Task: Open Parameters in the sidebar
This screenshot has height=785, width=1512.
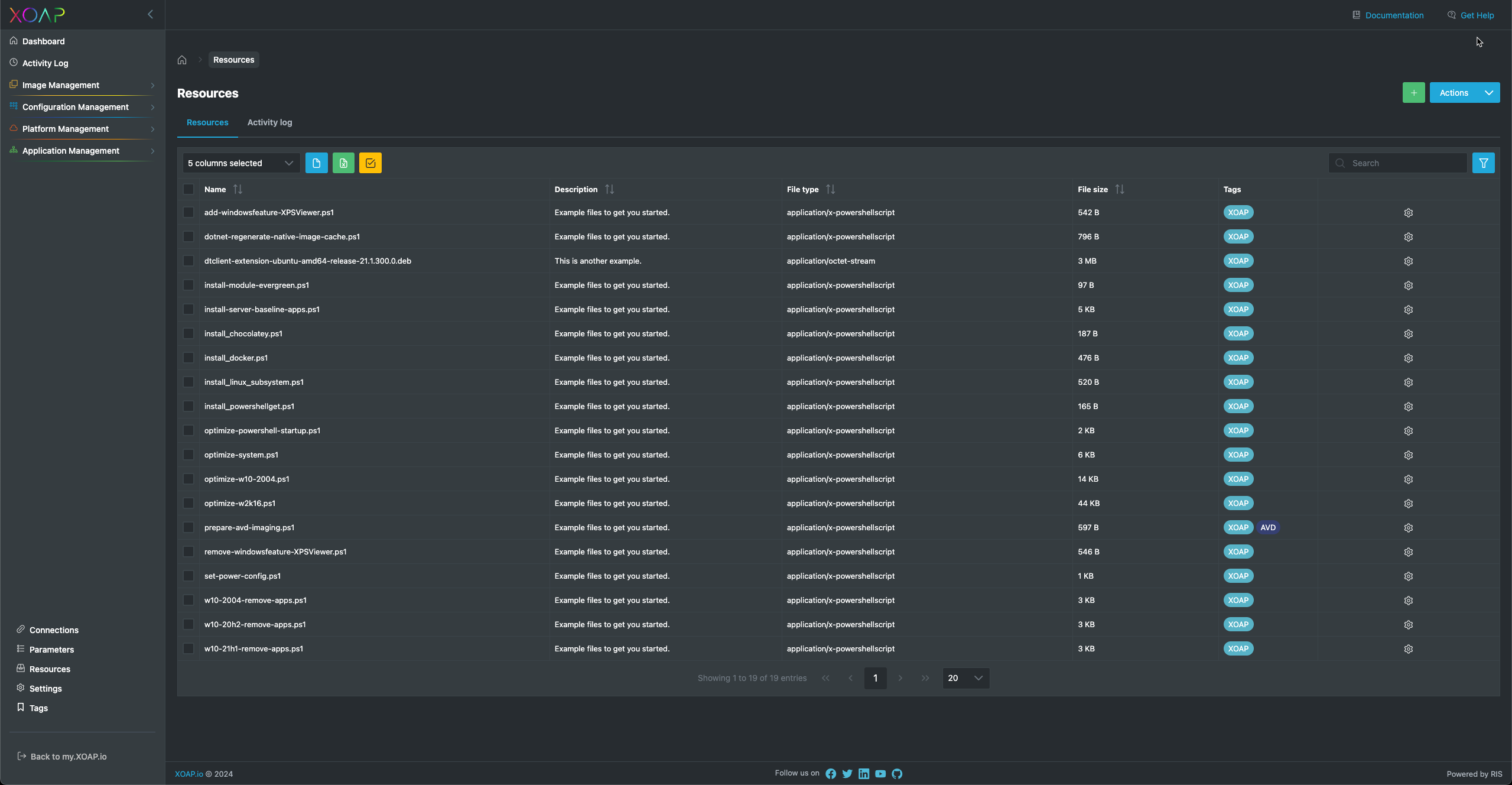Action: click(51, 650)
